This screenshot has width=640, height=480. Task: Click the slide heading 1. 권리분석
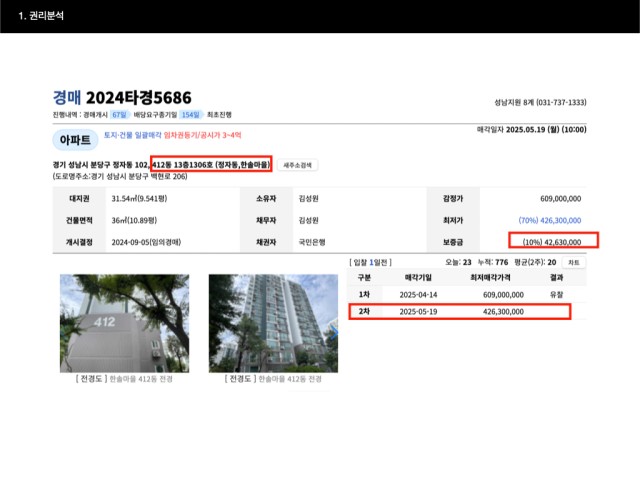[41, 16]
